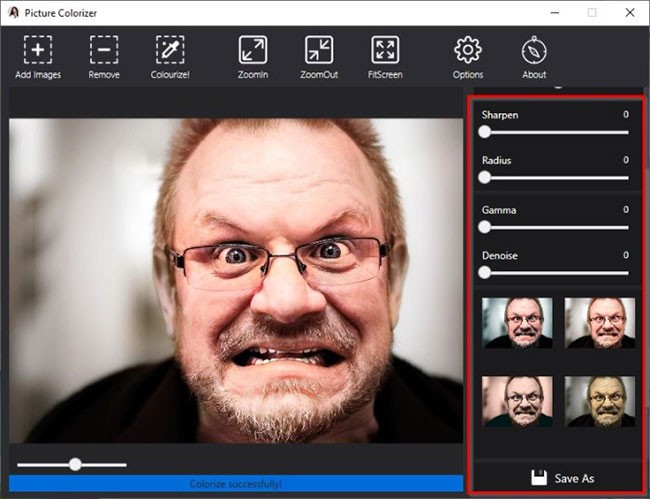Select the top-left filter preset thumbnail
Image resolution: width=650 pixels, height=499 pixels.
tap(517, 322)
